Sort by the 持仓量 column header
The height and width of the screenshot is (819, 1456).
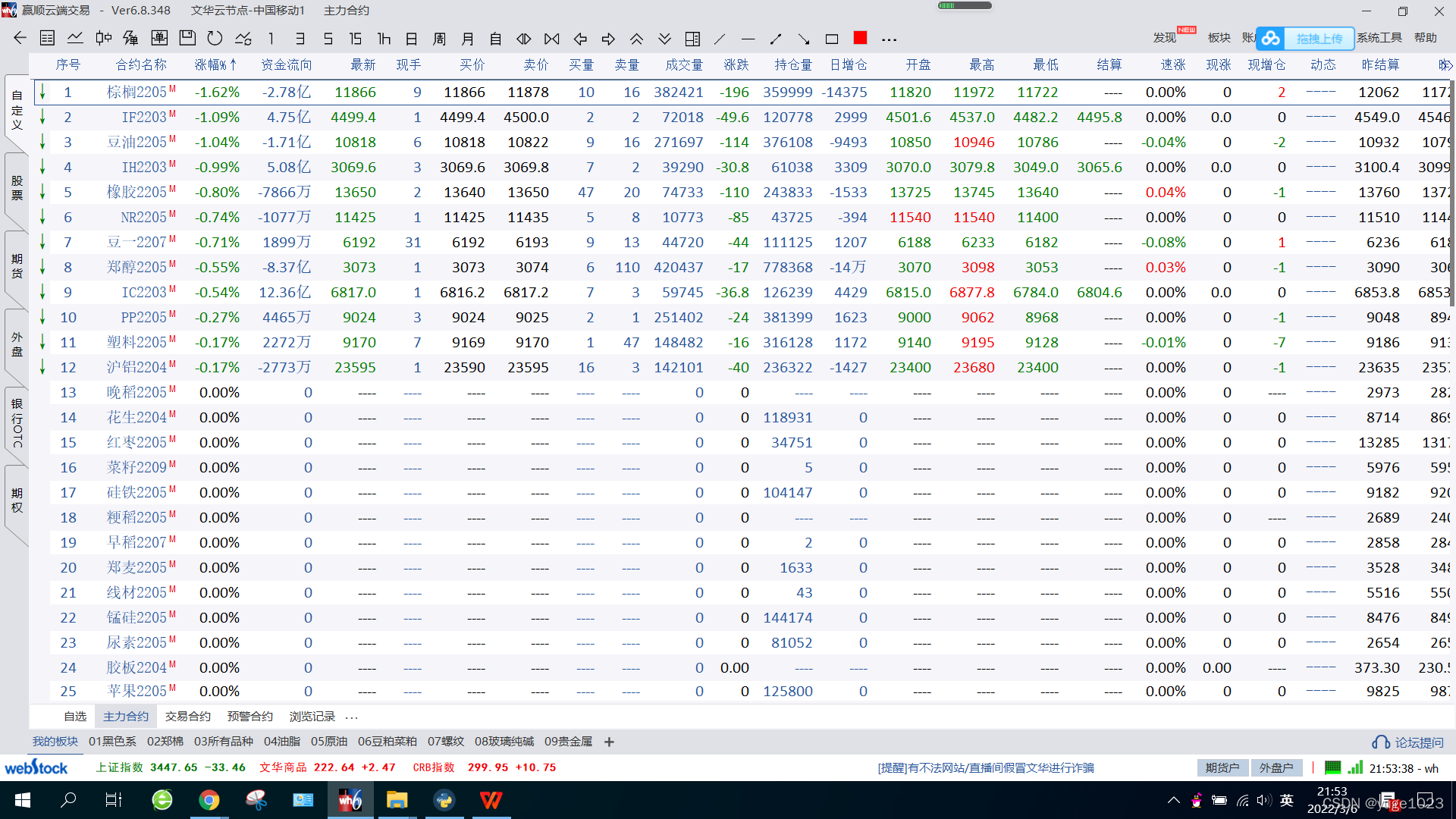coord(793,65)
